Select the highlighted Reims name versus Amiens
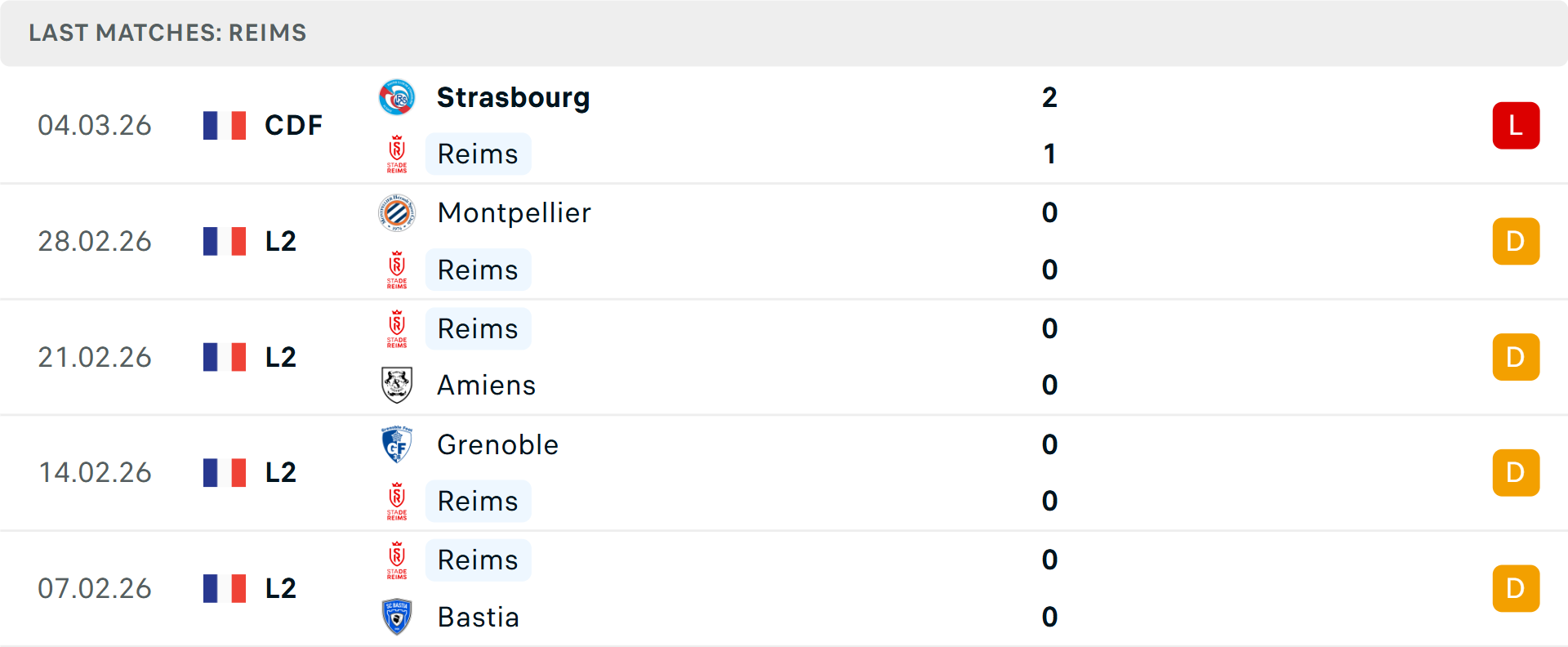Image resolution: width=1568 pixels, height=647 pixels. pos(478,328)
